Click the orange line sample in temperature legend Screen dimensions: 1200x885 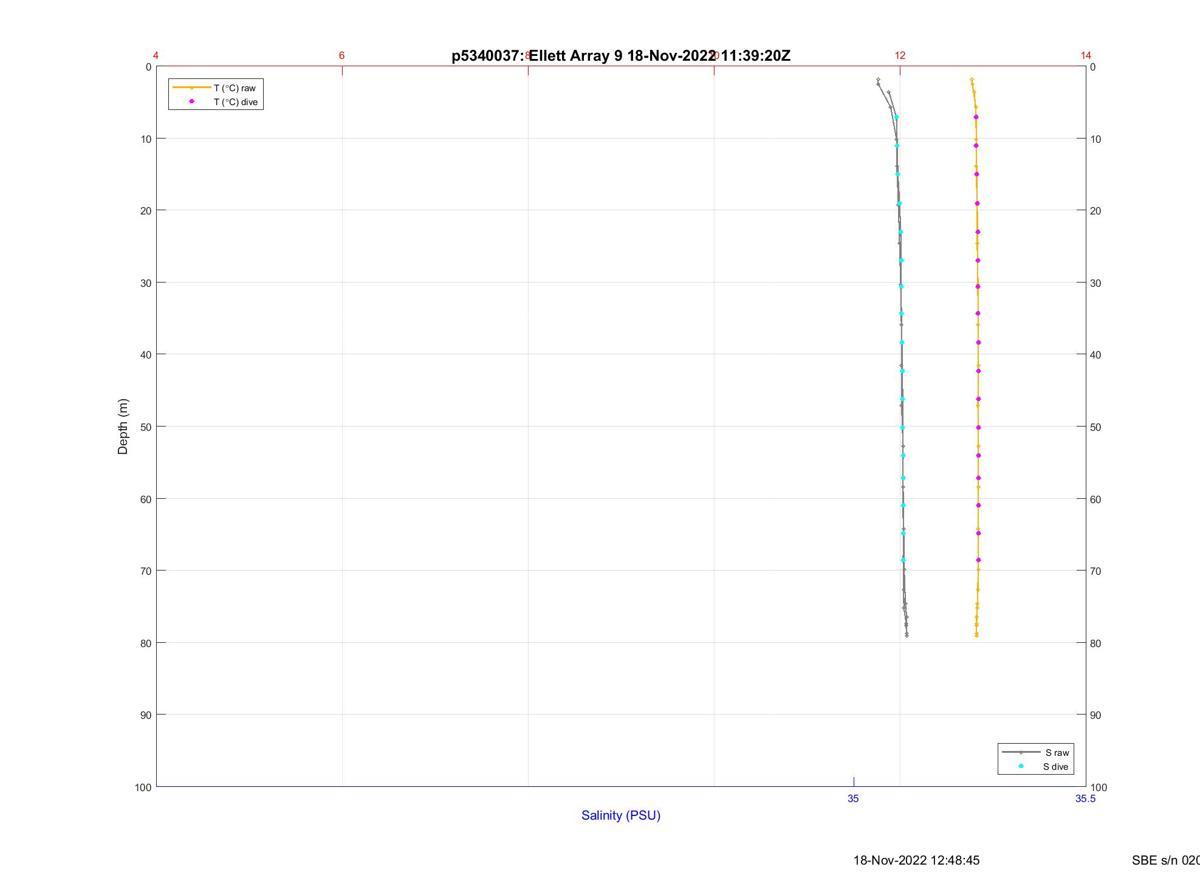[x=191, y=88]
